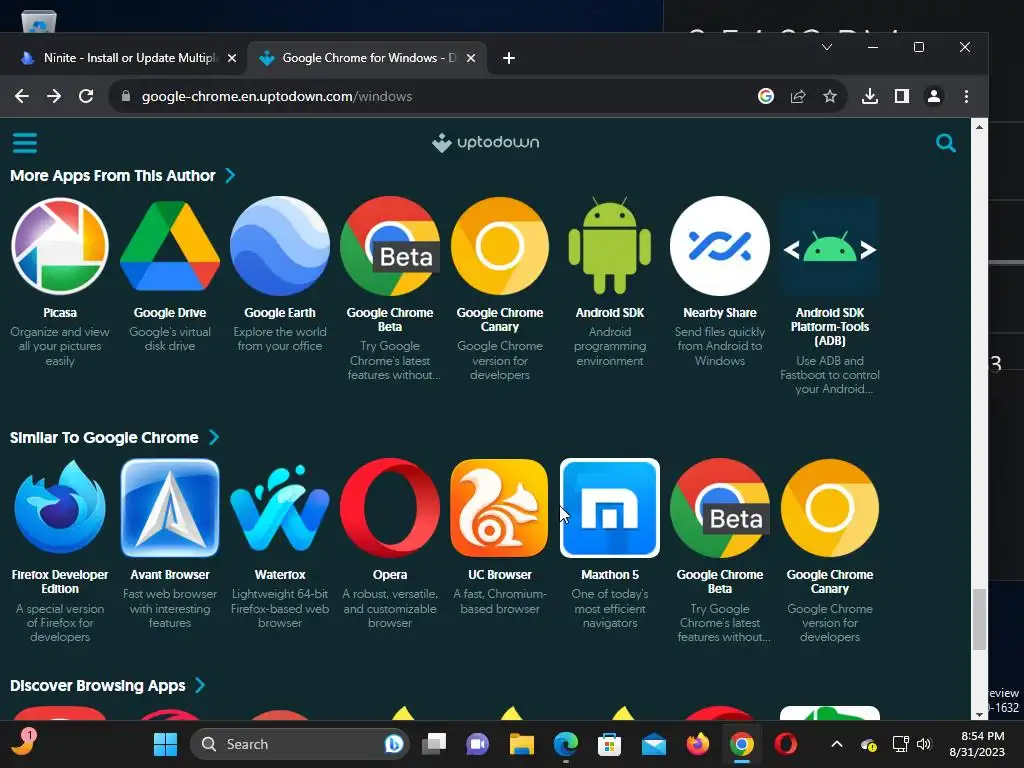Open Google Chrome Canary icon under Similar To Google Chrome
Viewport: 1024px width, 768px height.
830,508
